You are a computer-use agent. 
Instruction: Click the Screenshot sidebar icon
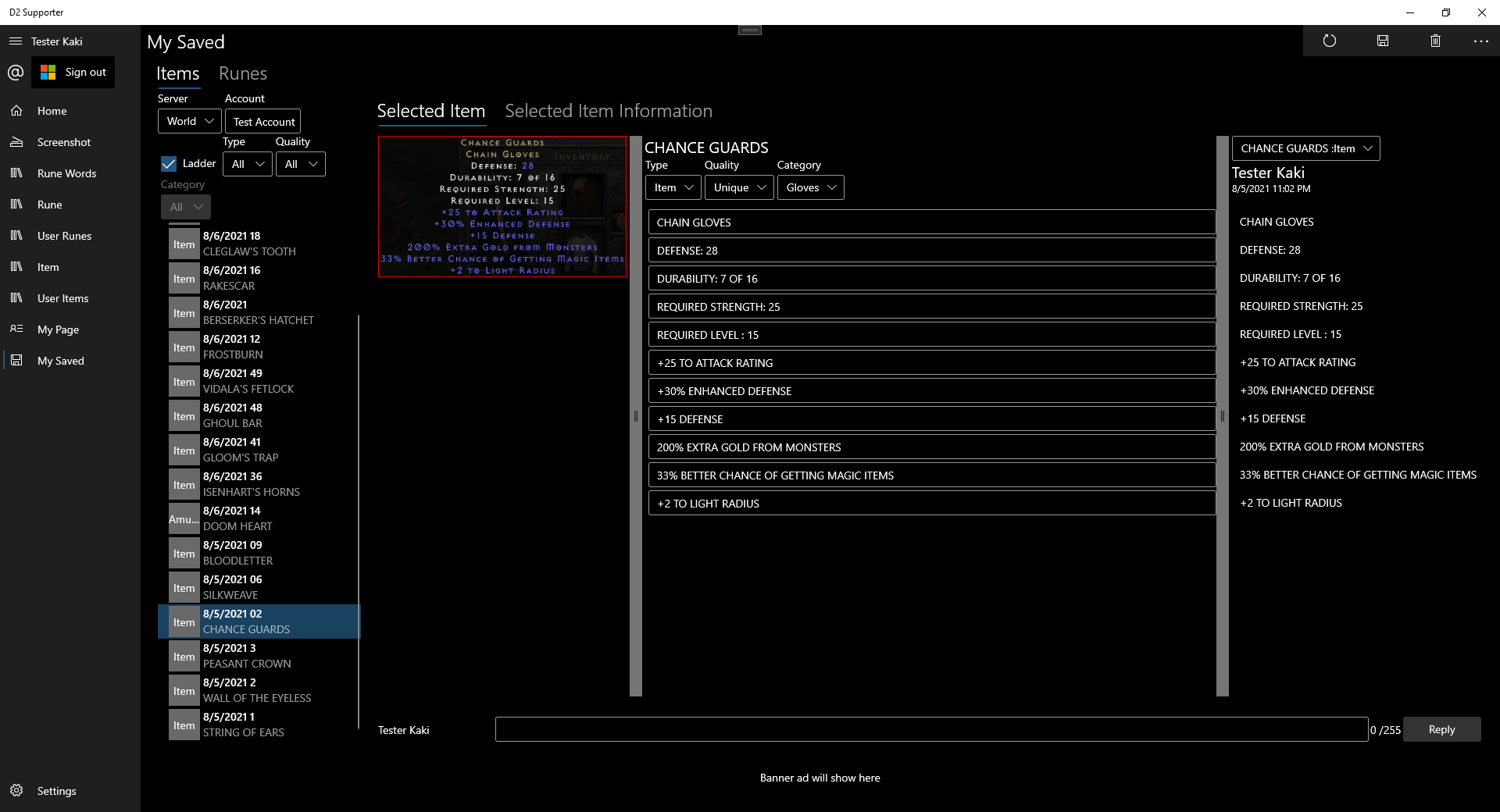pos(16,142)
